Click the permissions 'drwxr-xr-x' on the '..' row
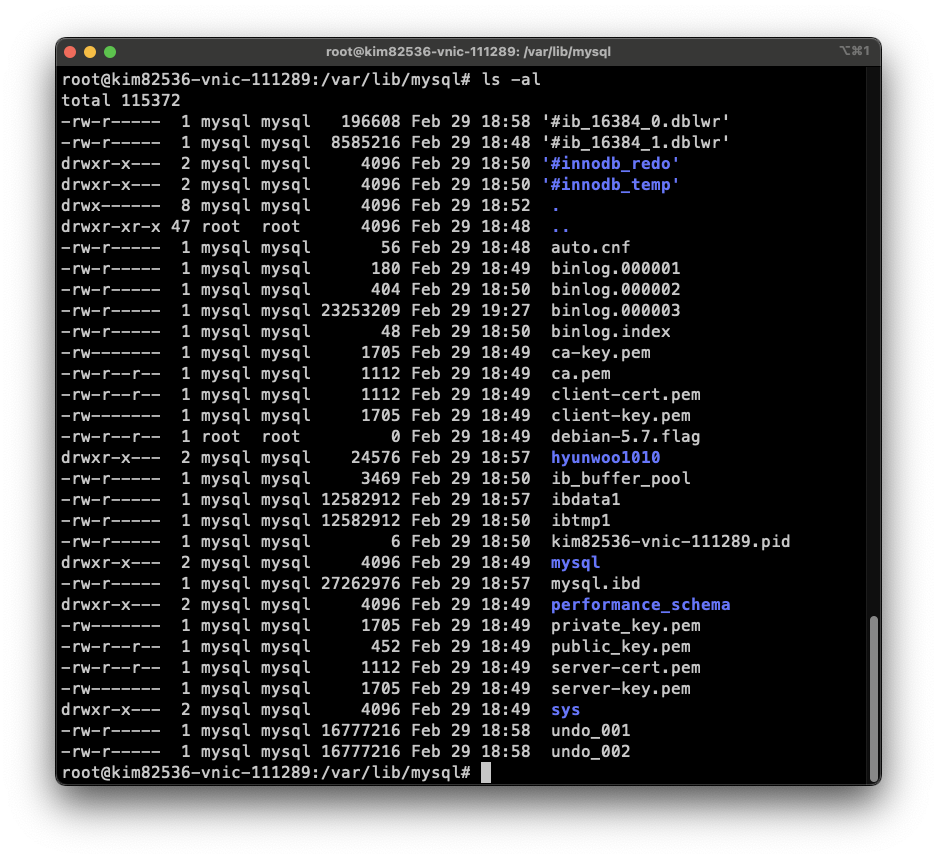The width and height of the screenshot is (937, 859). (111, 227)
